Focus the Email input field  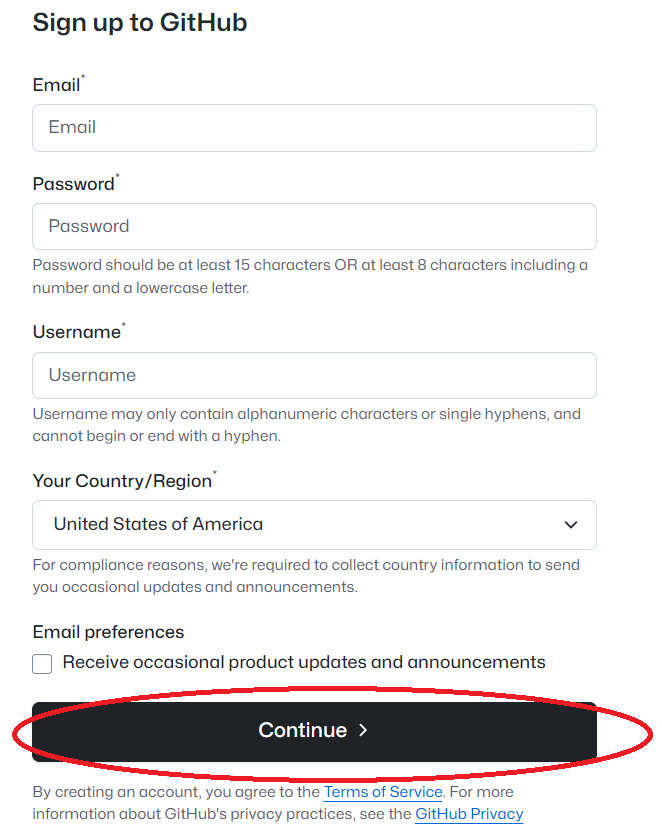point(314,128)
